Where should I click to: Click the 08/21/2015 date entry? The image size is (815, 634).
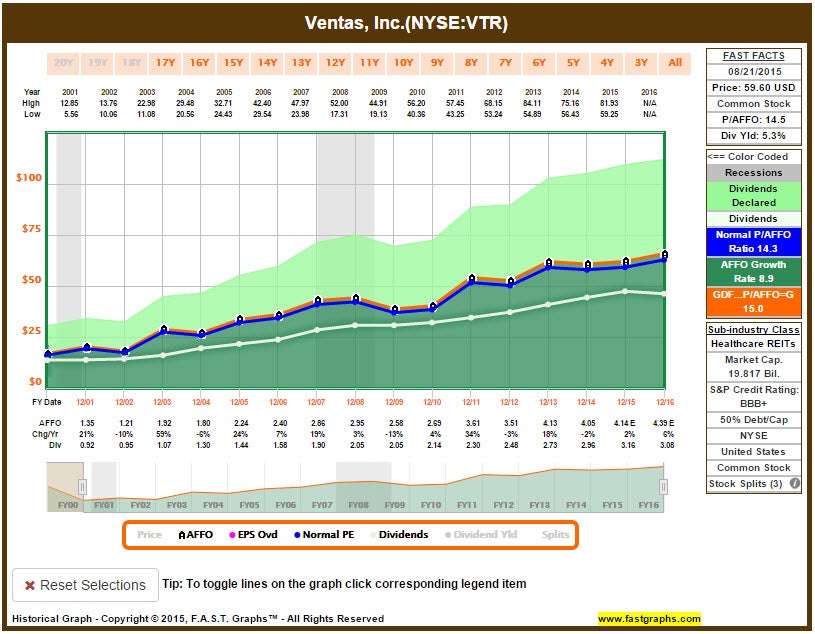click(x=754, y=72)
